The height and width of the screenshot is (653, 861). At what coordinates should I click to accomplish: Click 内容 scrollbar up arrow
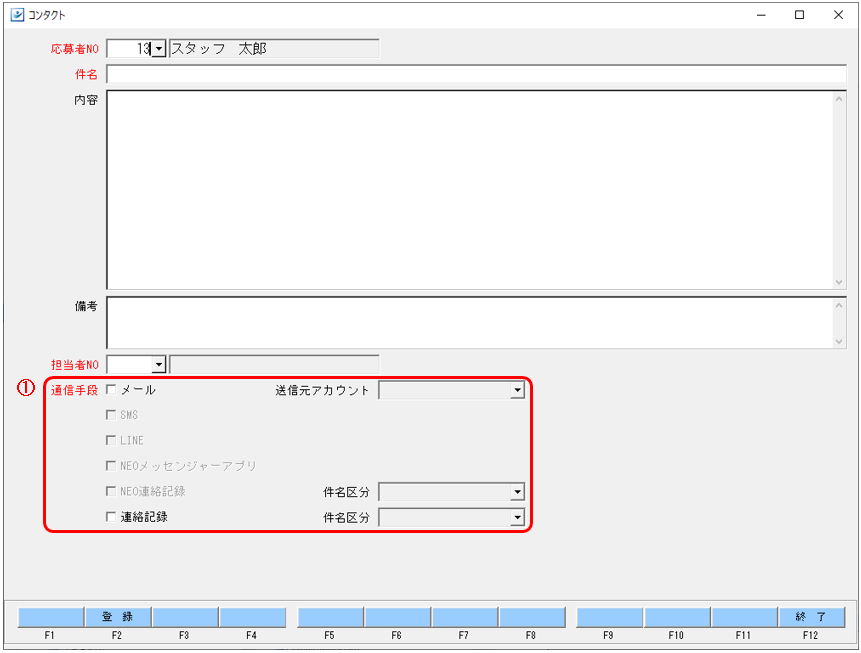tap(838, 99)
